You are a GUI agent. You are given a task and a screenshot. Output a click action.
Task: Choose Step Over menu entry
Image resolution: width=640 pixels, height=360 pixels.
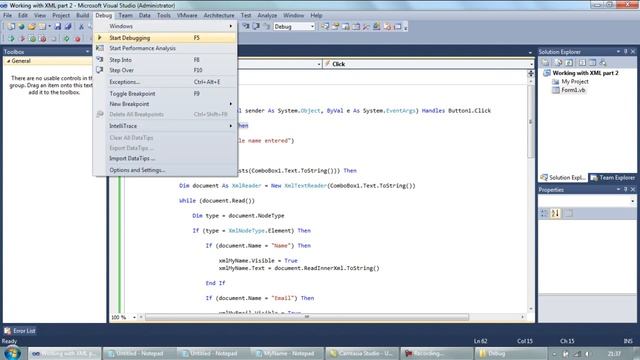tap(165, 70)
